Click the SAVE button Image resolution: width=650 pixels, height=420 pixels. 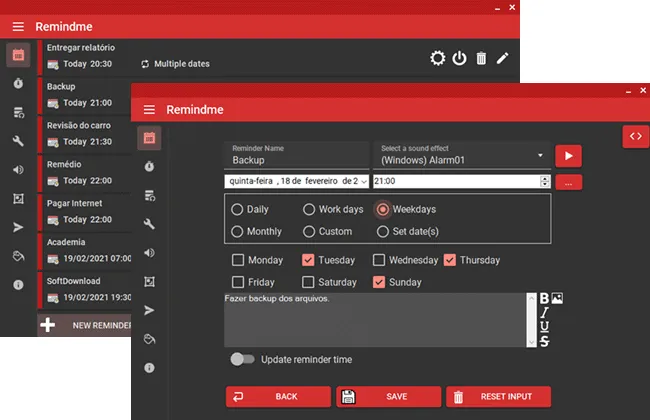click(388, 396)
